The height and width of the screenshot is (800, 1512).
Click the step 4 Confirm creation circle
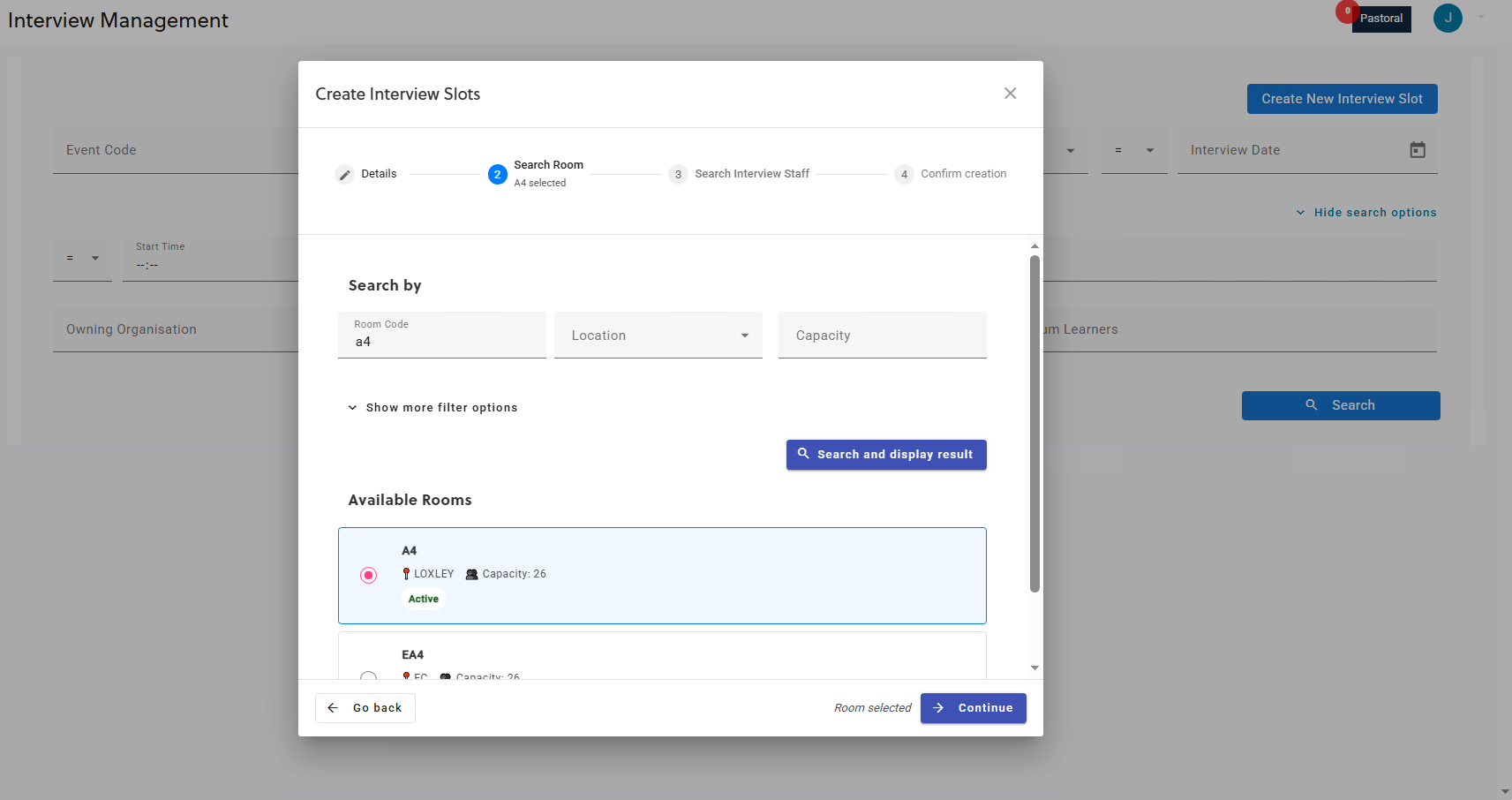(x=904, y=175)
